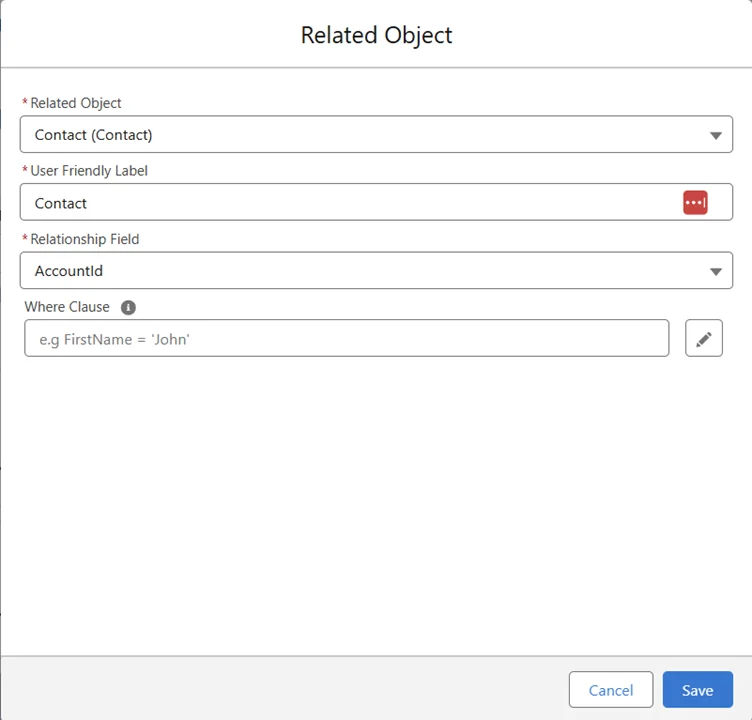The width and height of the screenshot is (752, 720).
Task: Click the placeholder e.g FirstName = 'John'
Action: click(115, 340)
